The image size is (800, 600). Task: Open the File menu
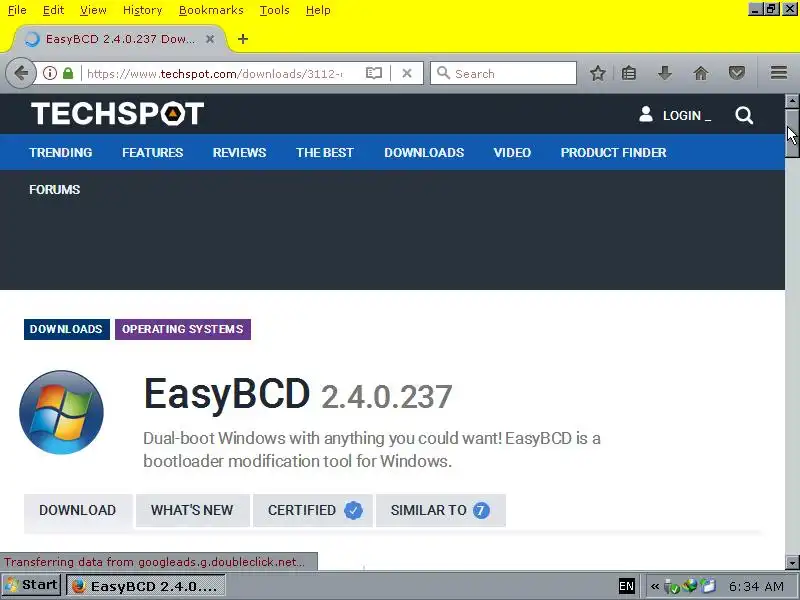click(17, 10)
